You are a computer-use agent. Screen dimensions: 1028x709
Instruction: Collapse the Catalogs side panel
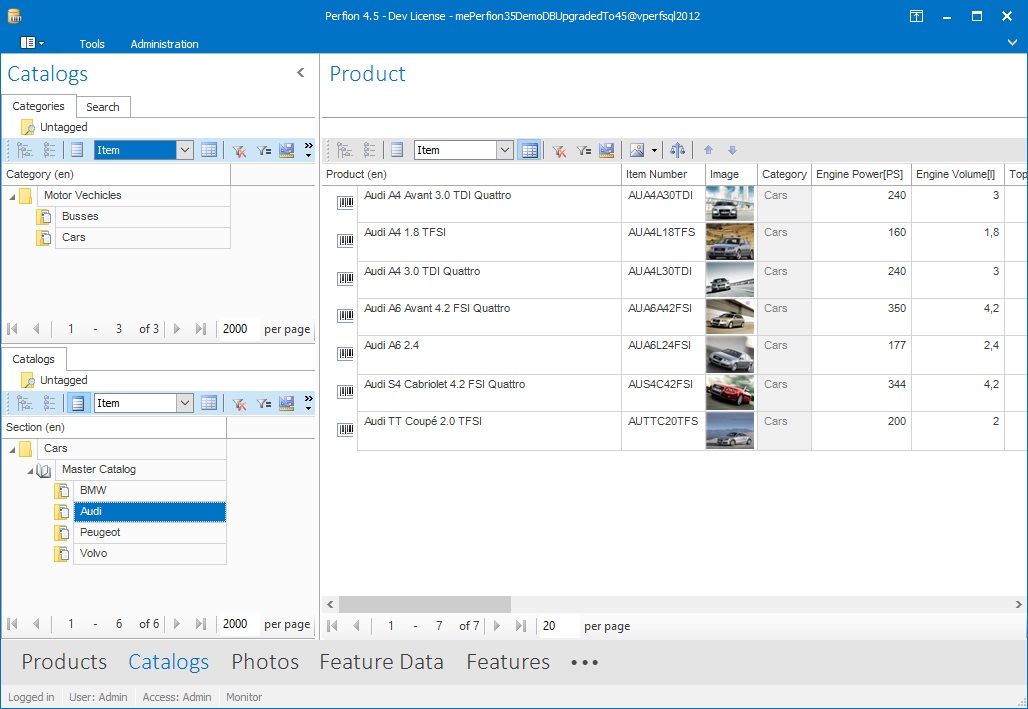pos(300,73)
